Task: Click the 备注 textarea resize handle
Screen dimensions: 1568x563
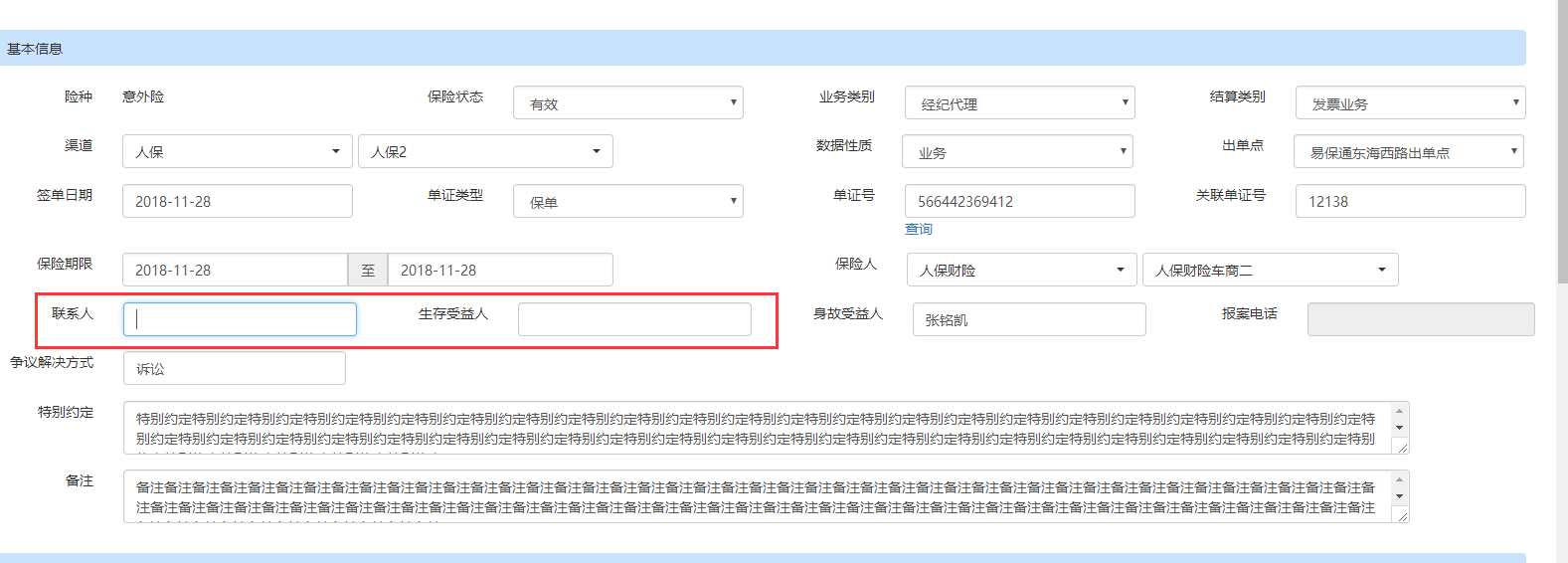Action: (x=1402, y=516)
